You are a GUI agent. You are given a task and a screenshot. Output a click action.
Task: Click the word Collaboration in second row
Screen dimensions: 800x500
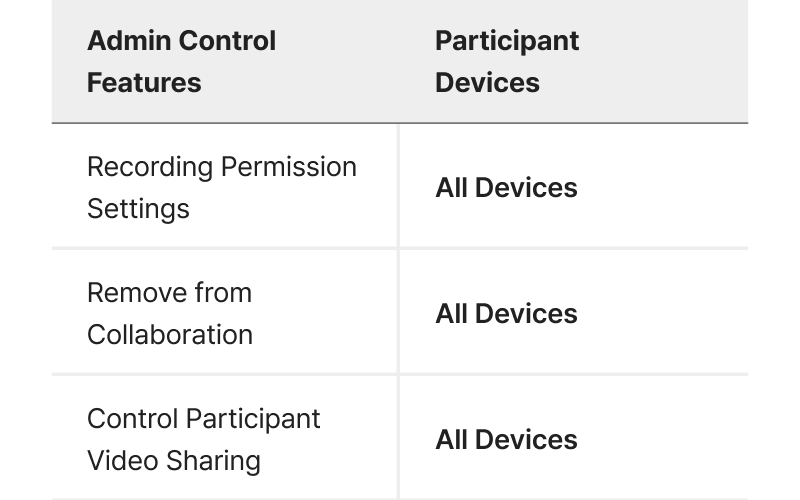tap(170, 335)
